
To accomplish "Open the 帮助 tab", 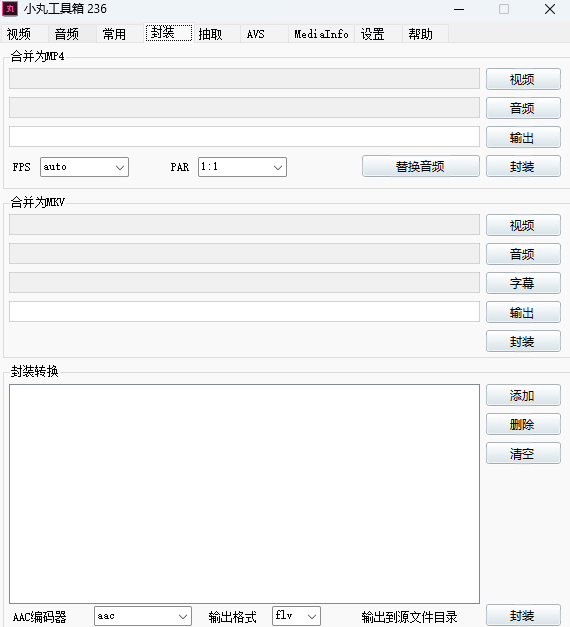I will coord(420,34).
